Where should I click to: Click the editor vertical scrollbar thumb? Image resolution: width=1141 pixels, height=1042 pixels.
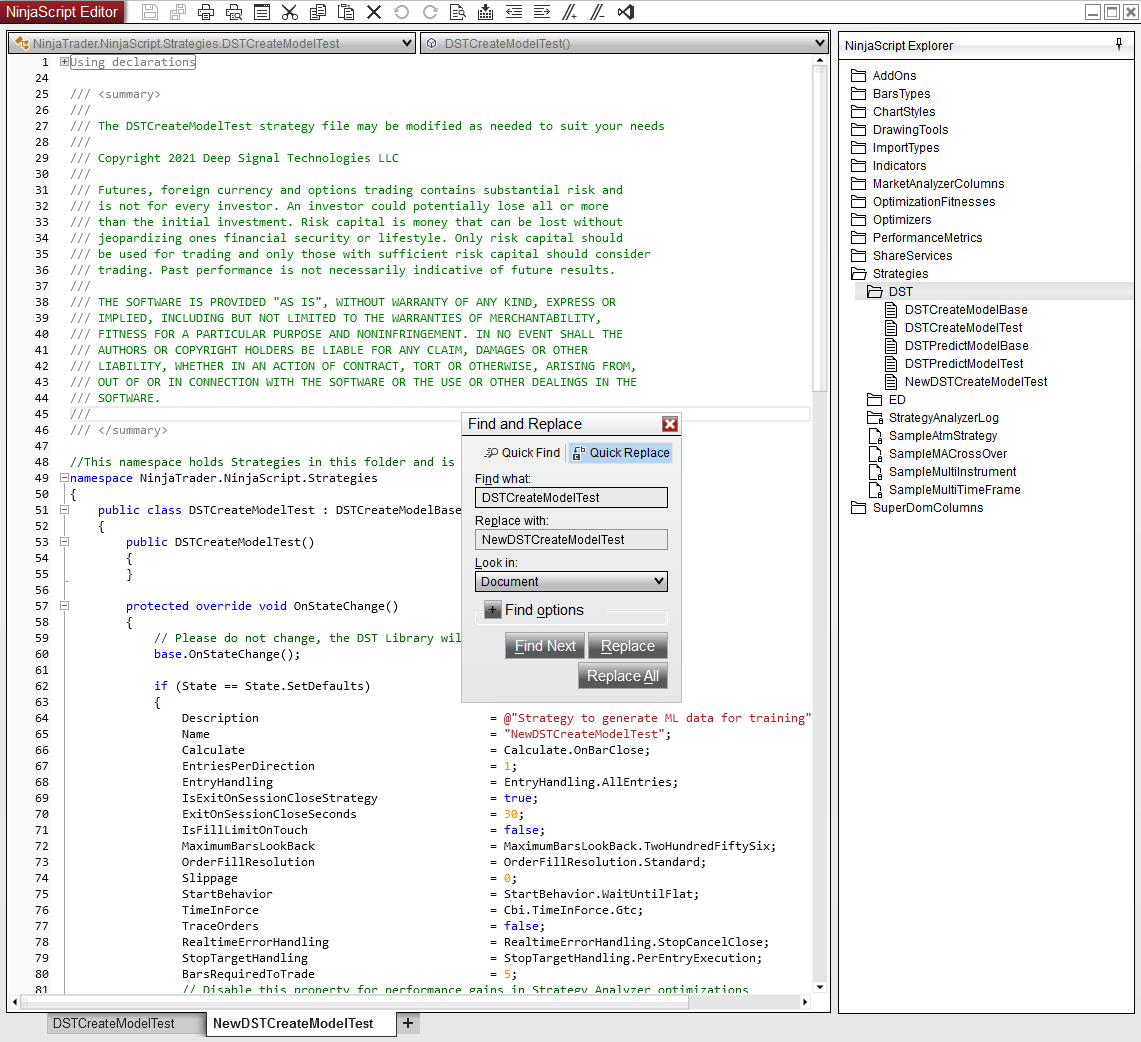point(820,229)
